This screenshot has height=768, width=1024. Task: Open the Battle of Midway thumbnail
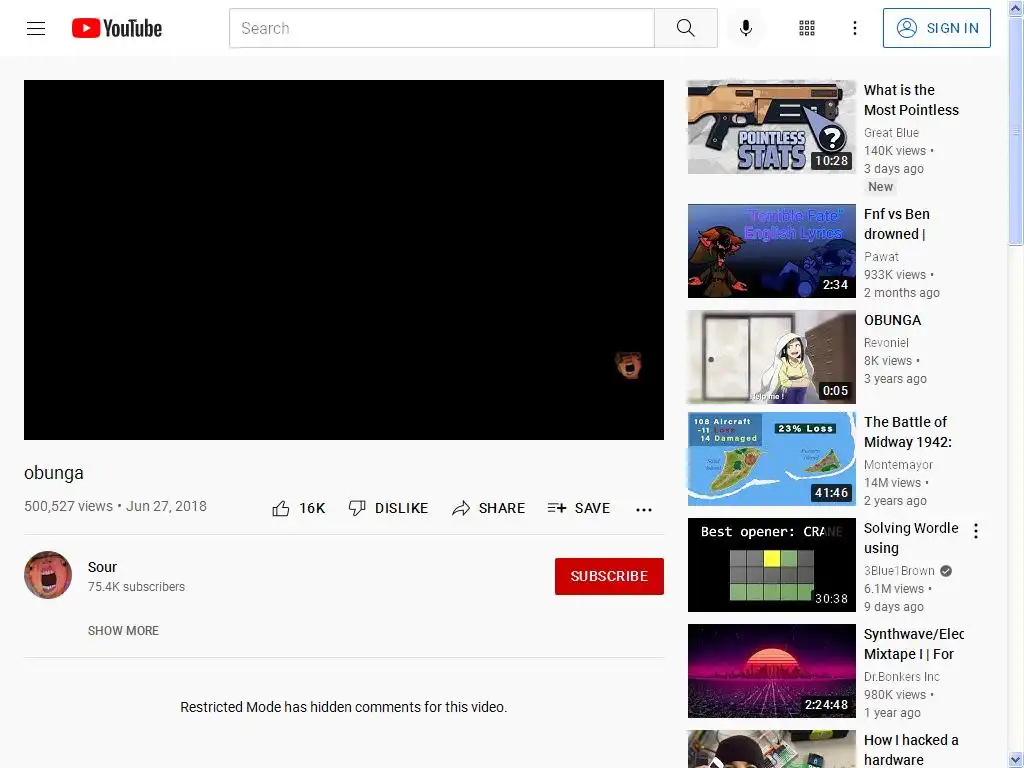(771, 459)
